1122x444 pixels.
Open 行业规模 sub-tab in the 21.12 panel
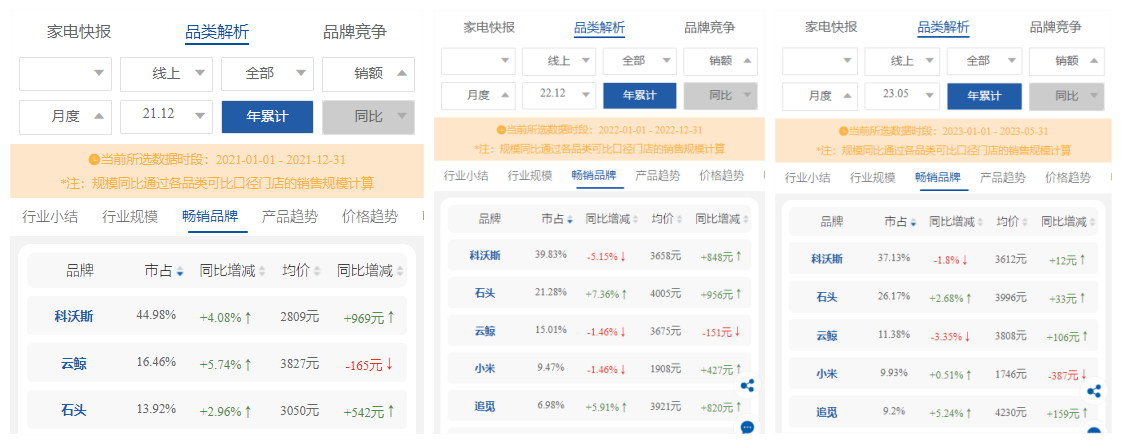pos(130,216)
